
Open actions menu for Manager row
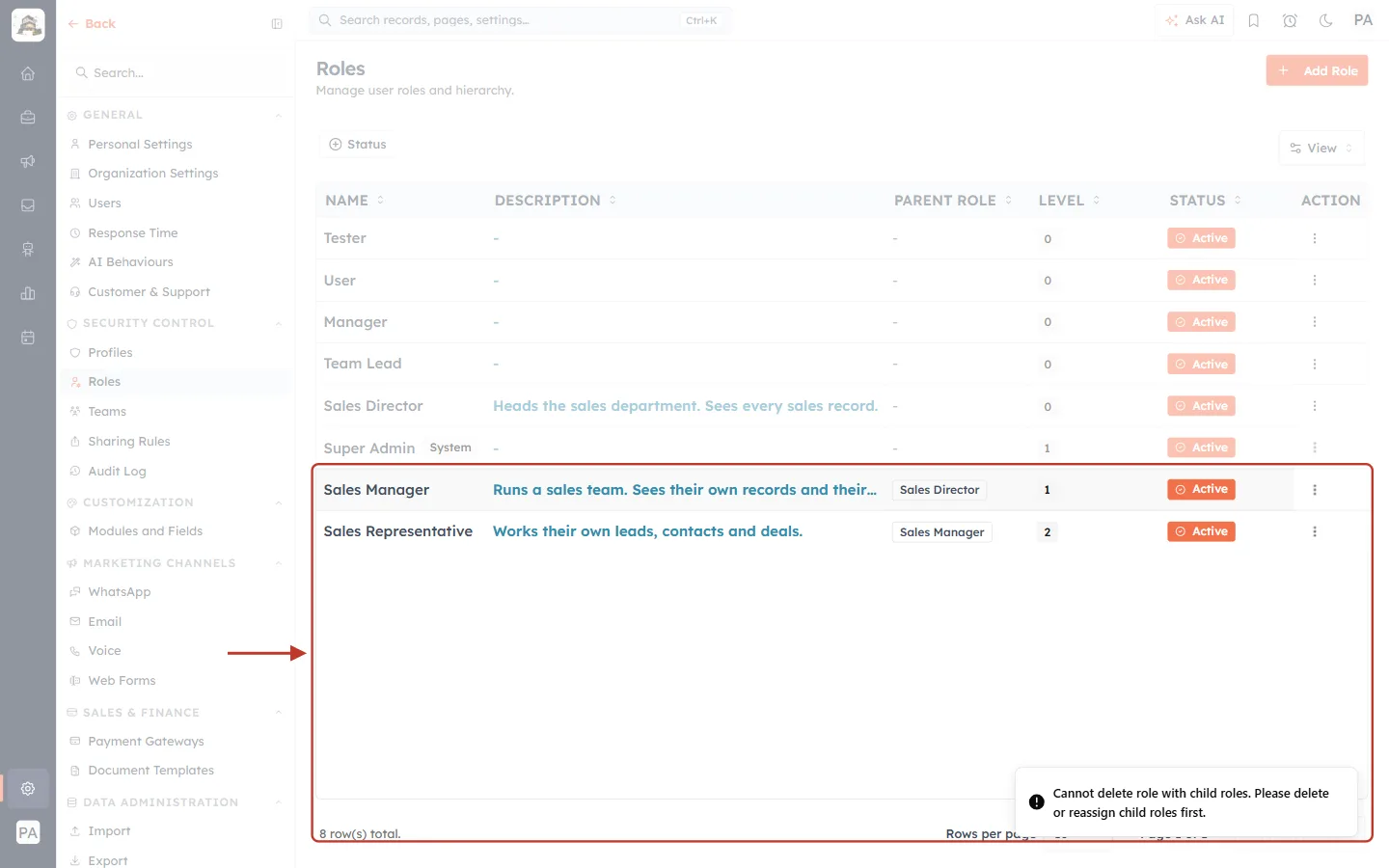coord(1315,322)
